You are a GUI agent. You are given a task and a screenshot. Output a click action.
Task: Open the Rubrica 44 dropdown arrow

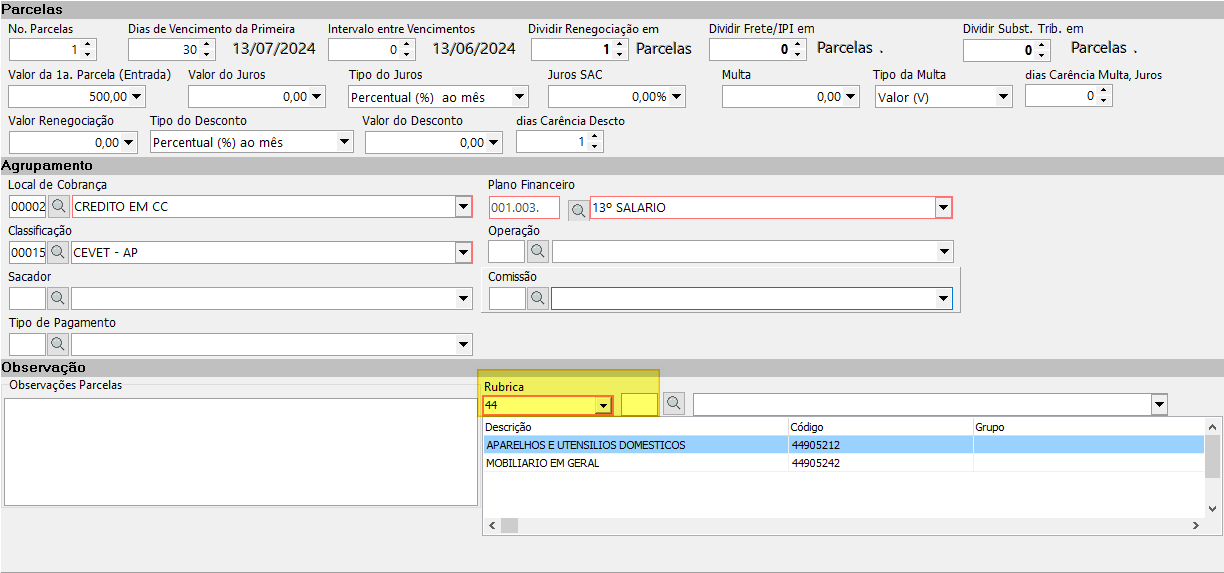tap(602, 406)
